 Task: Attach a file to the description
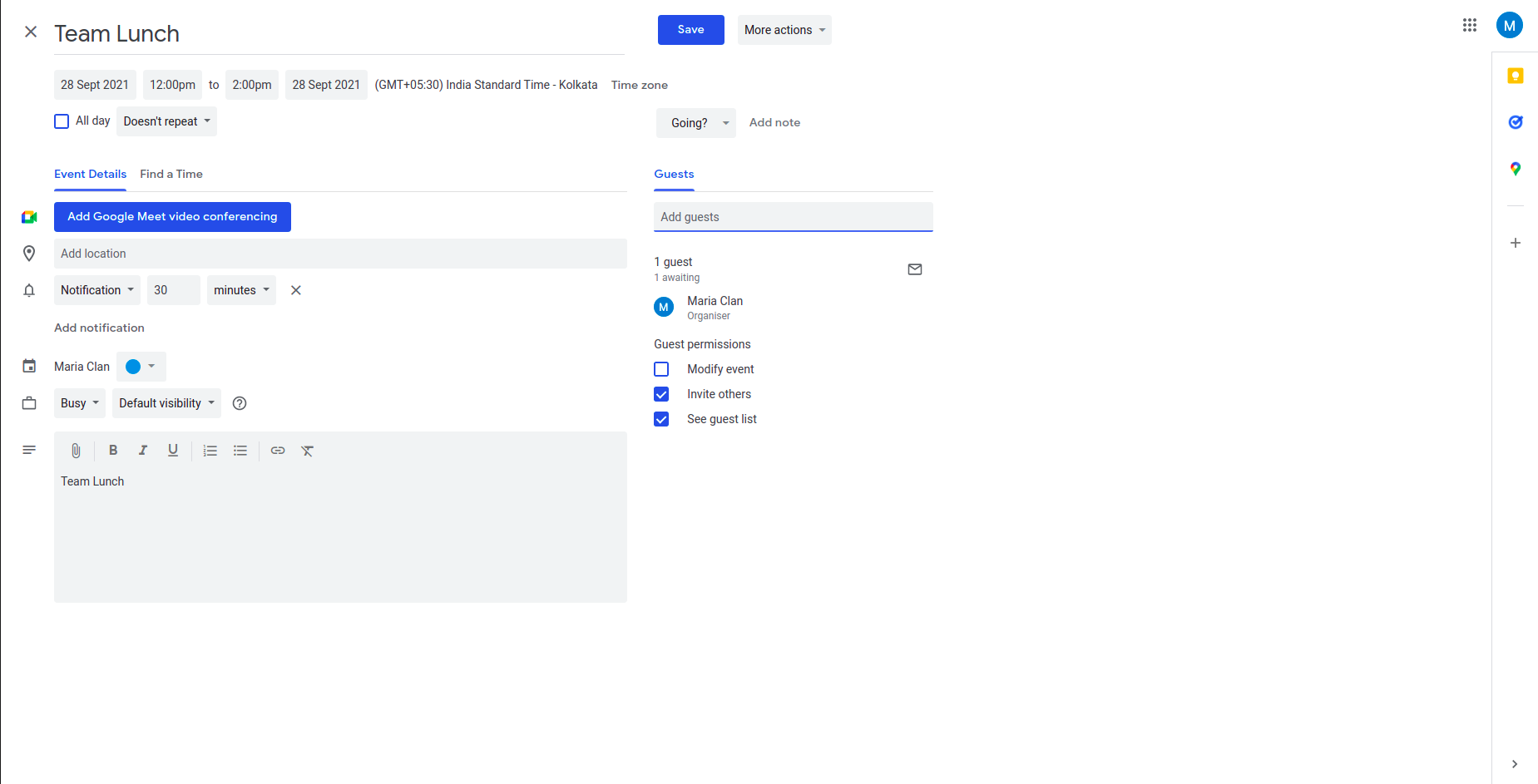pos(75,450)
